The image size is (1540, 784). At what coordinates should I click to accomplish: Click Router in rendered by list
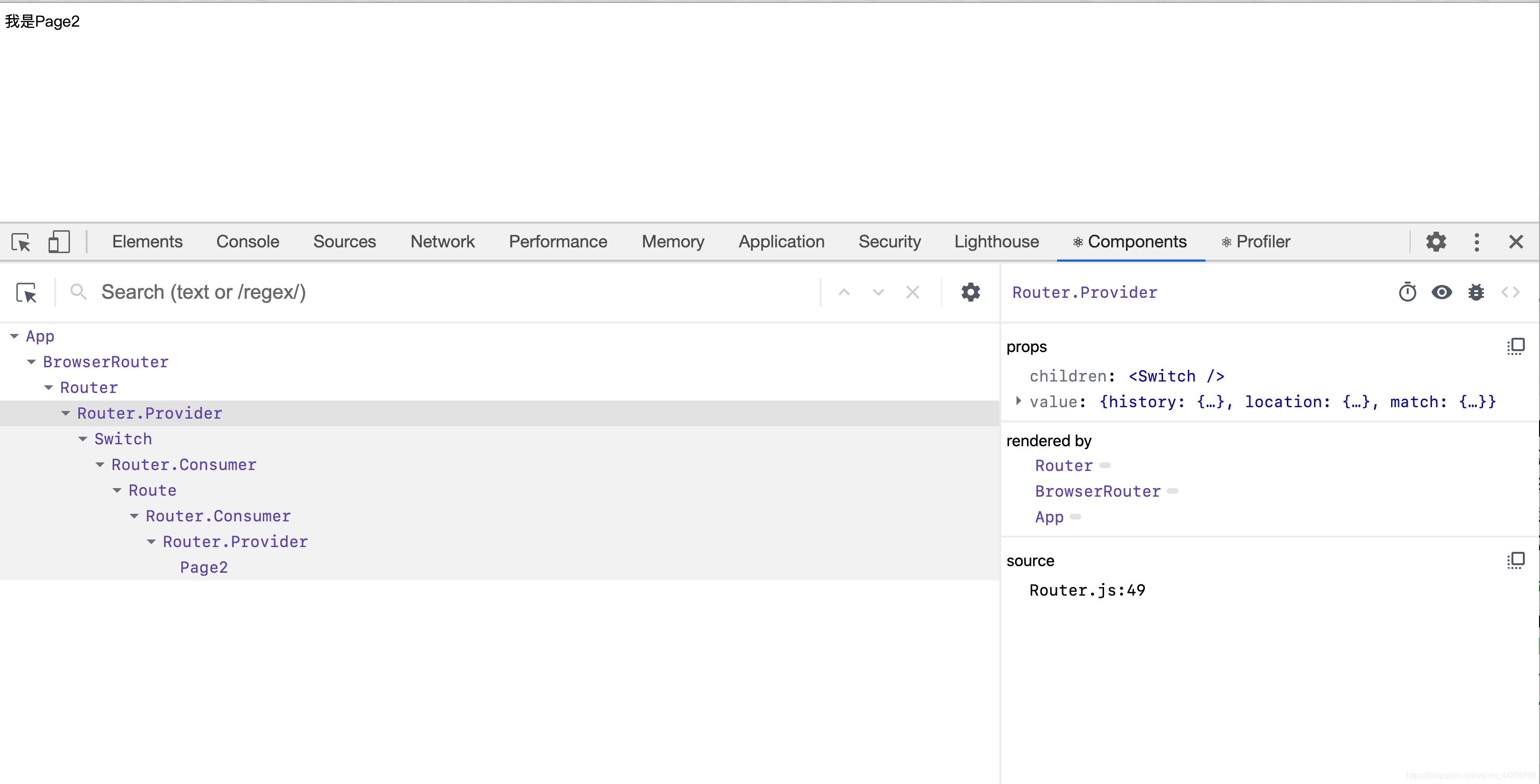(x=1064, y=466)
